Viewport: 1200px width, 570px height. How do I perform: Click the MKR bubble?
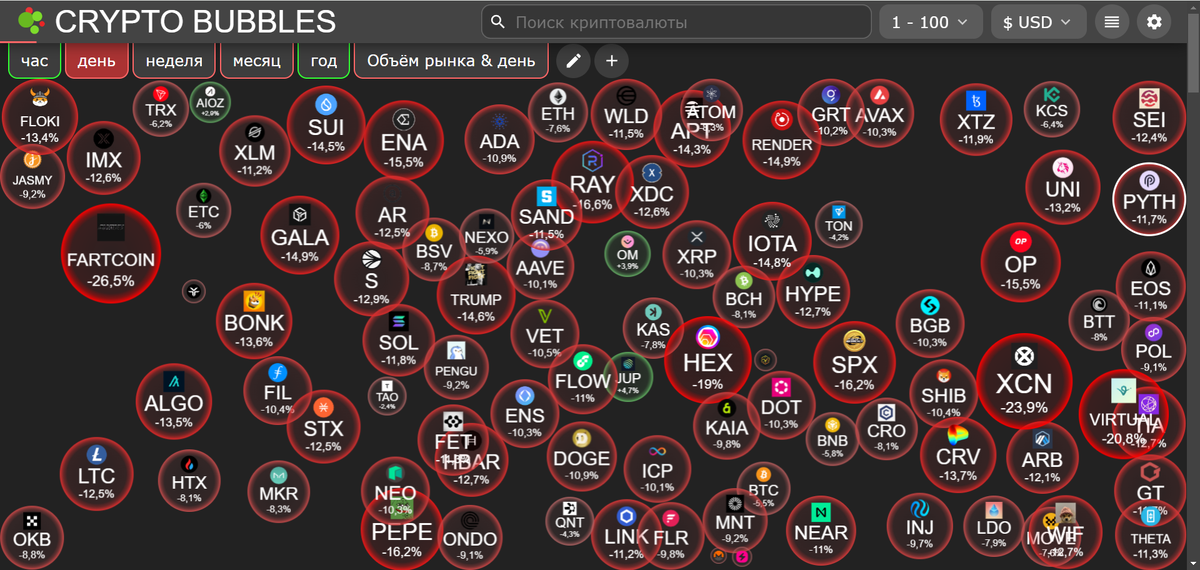click(x=278, y=490)
